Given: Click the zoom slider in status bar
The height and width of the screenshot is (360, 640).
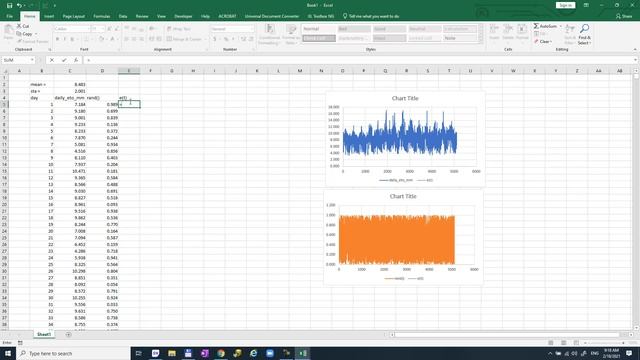Looking at the screenshot, I should pyautogui.click(x=605, y=343).
